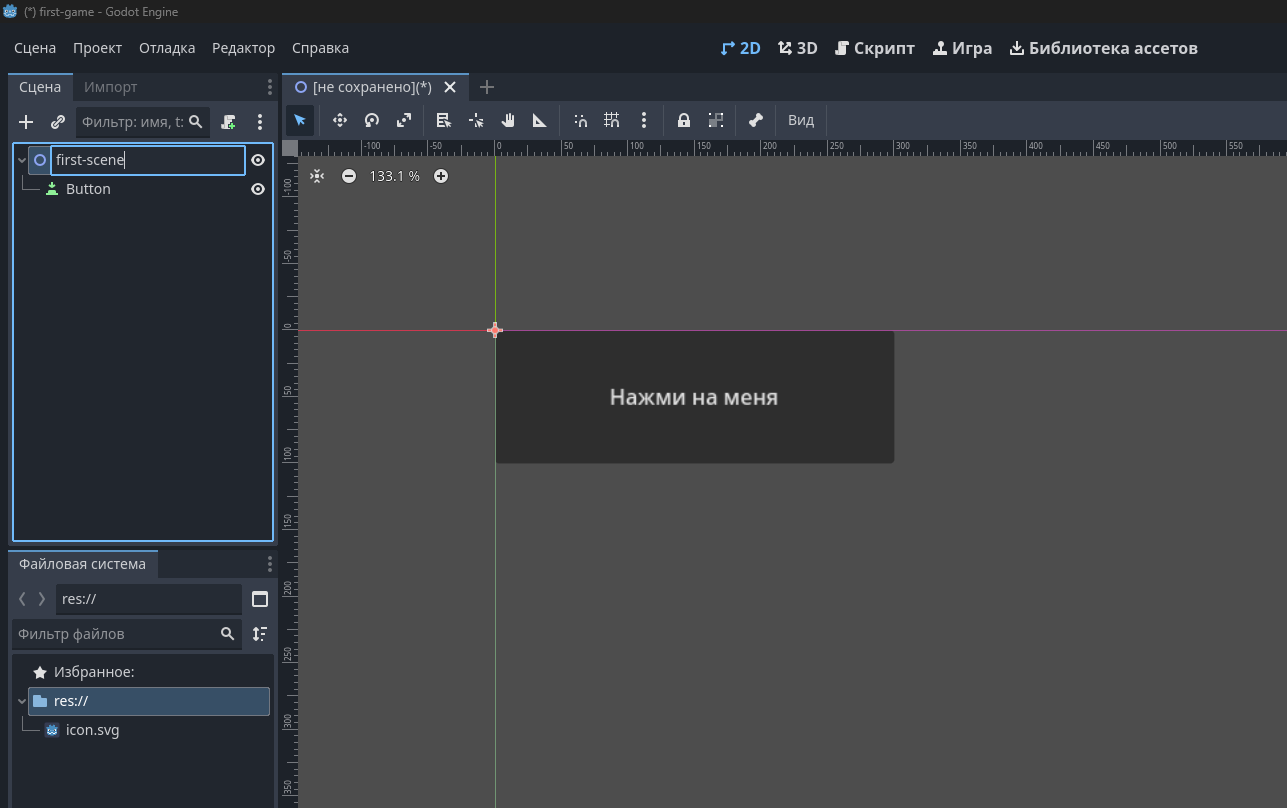Click the Фильтр файлов search field
The width and height of the screenshot is (1287, 808).
(115, 634)
